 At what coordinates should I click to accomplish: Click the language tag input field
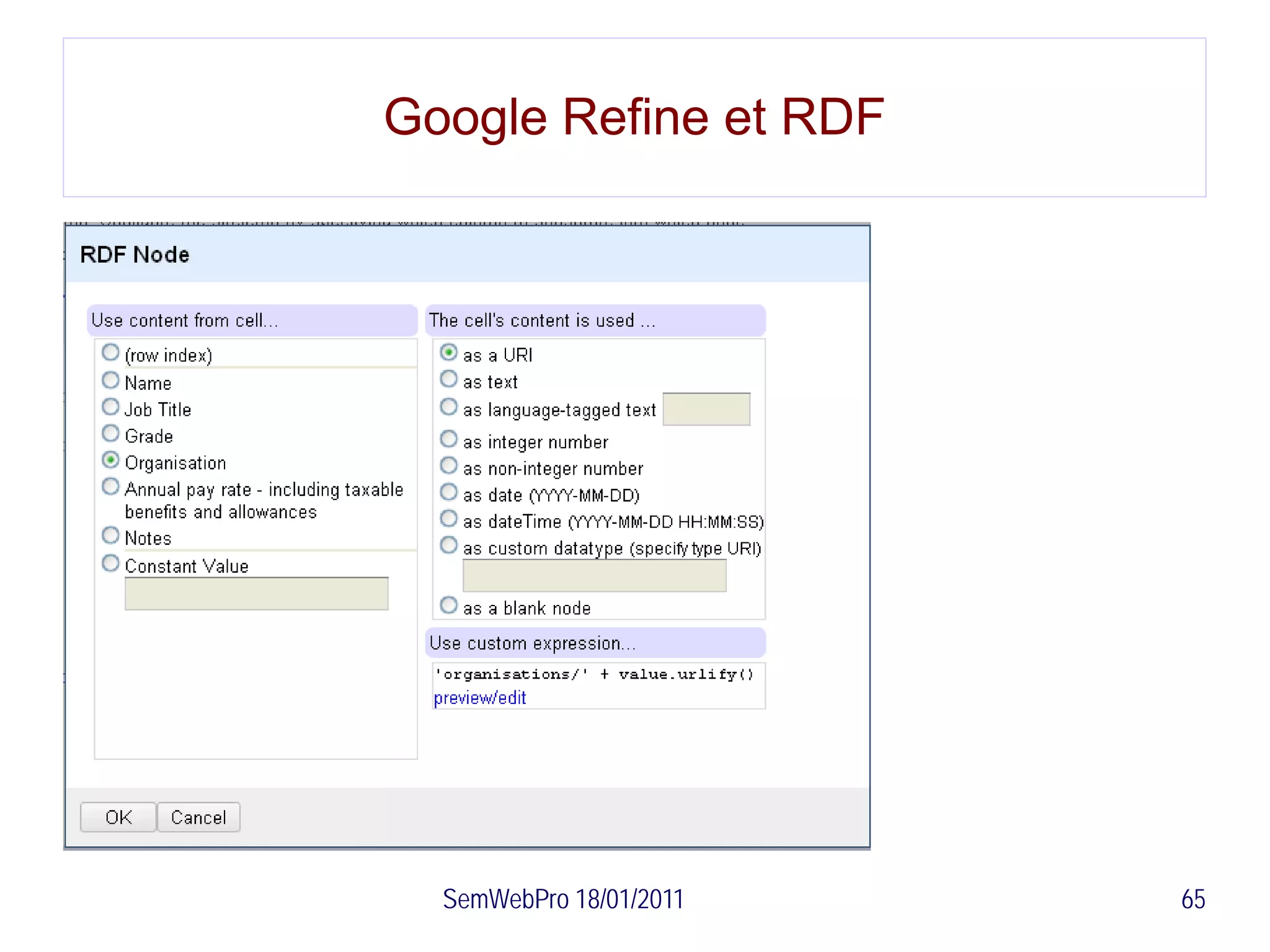[x=706, y=409]
